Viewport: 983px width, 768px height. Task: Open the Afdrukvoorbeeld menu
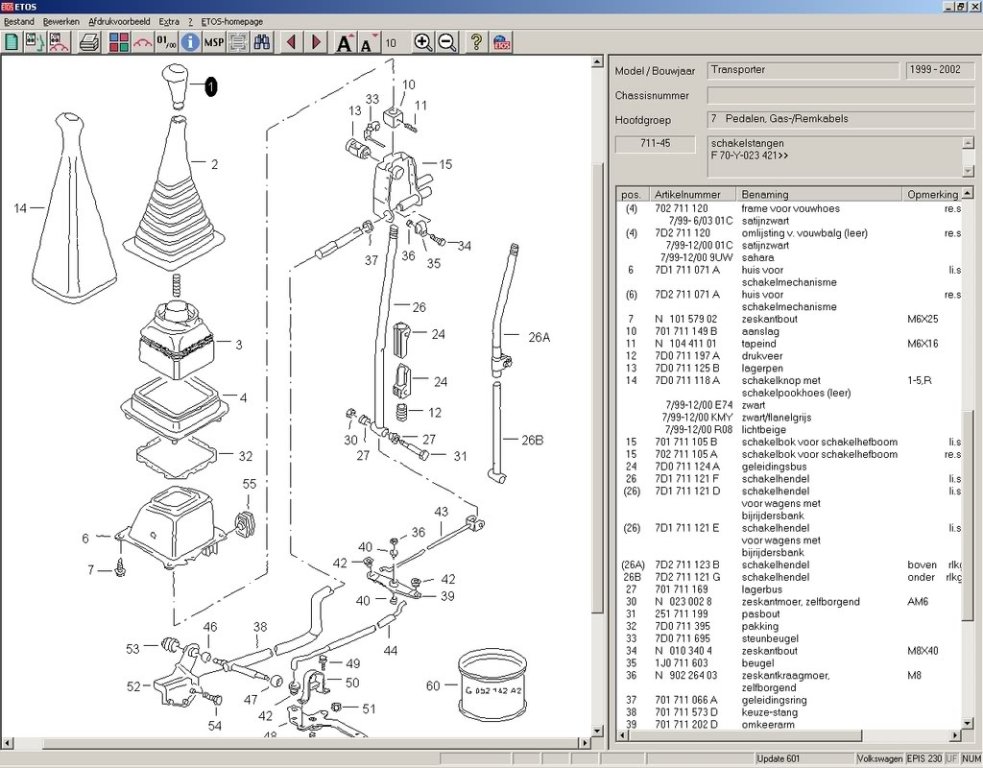[119, 20]
